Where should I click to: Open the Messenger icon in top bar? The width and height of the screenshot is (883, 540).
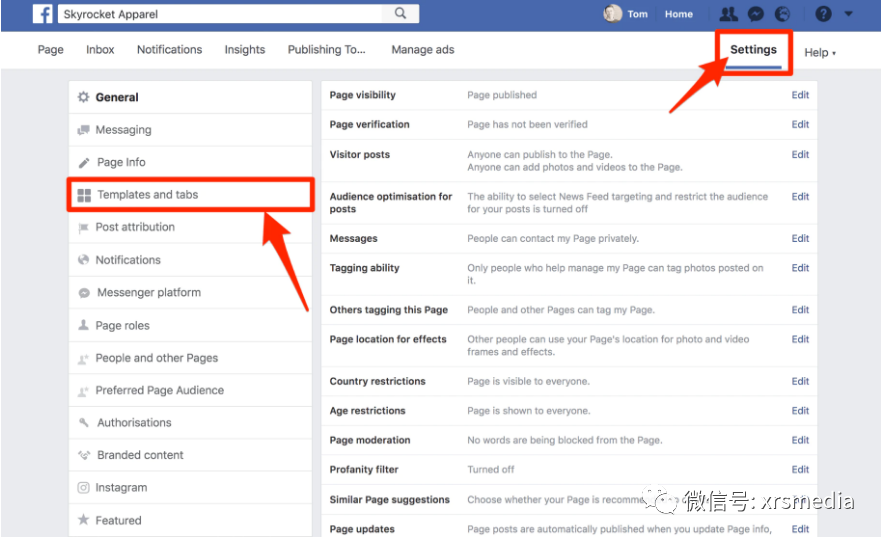pos(755,14)
